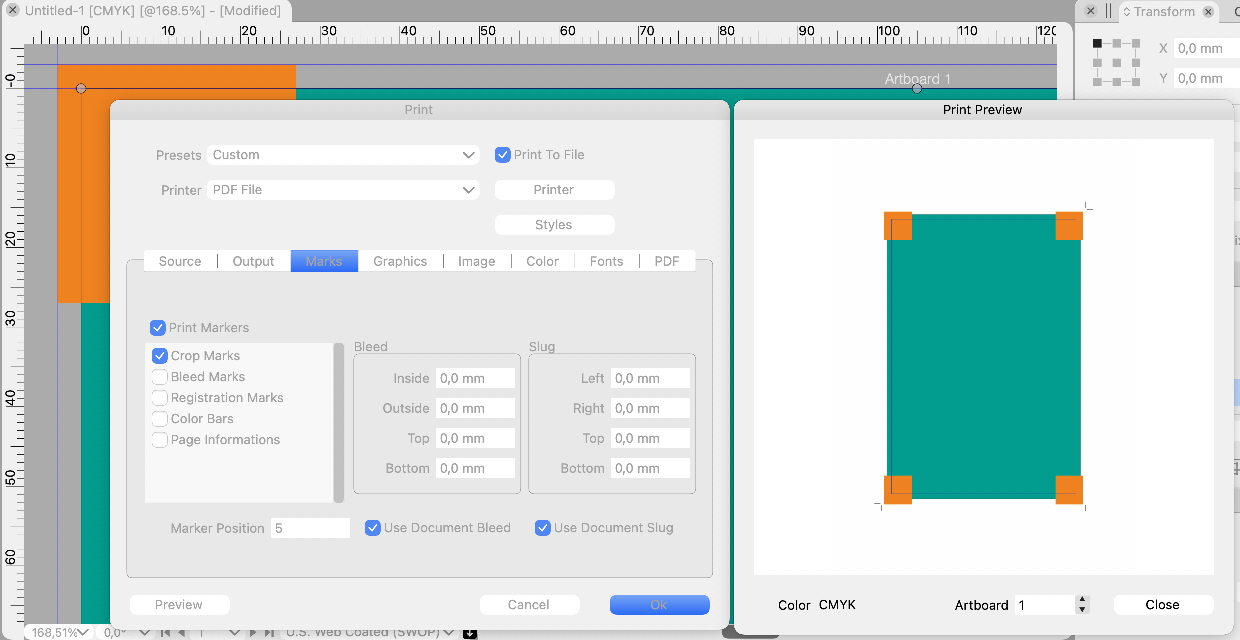Click the black download arrow next to color profile
This screenshot has width=1240, height=640.
click(x=470, y=632)
